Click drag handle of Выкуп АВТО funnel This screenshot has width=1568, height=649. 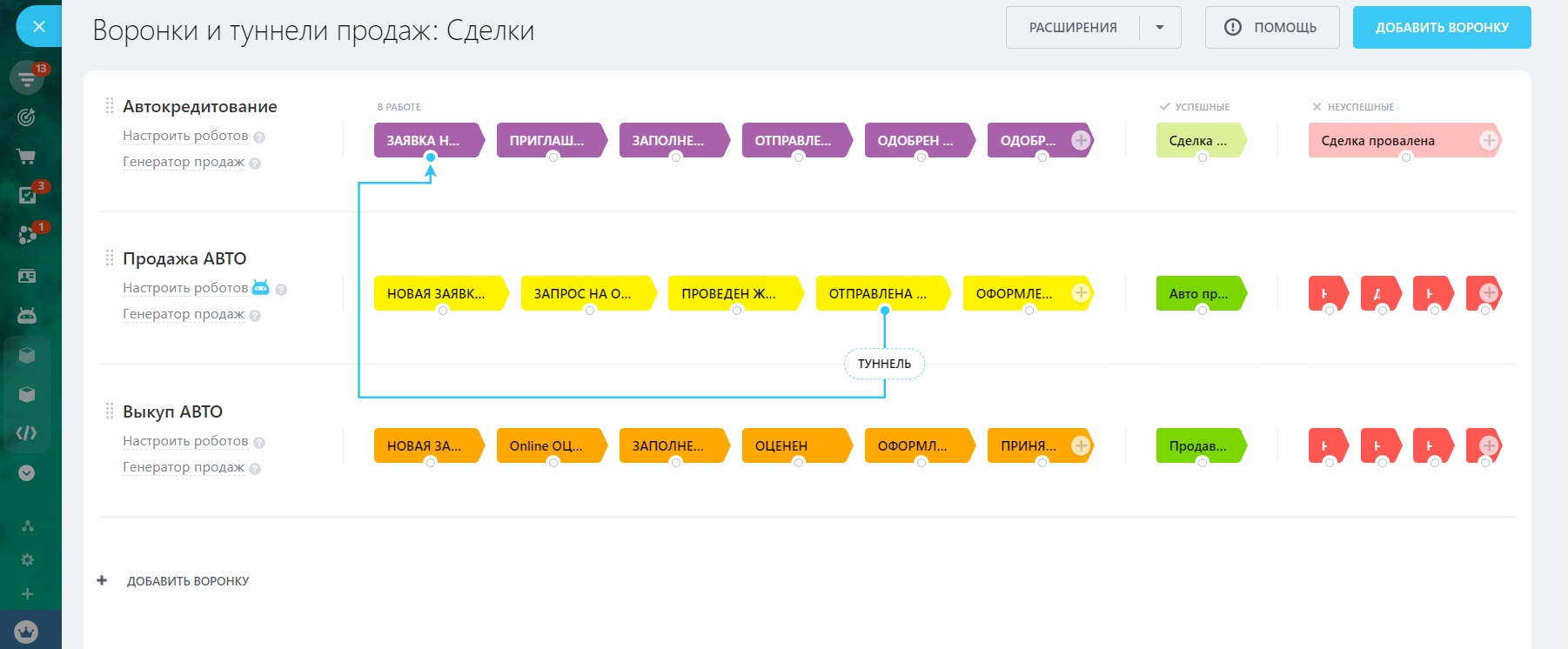110,411
